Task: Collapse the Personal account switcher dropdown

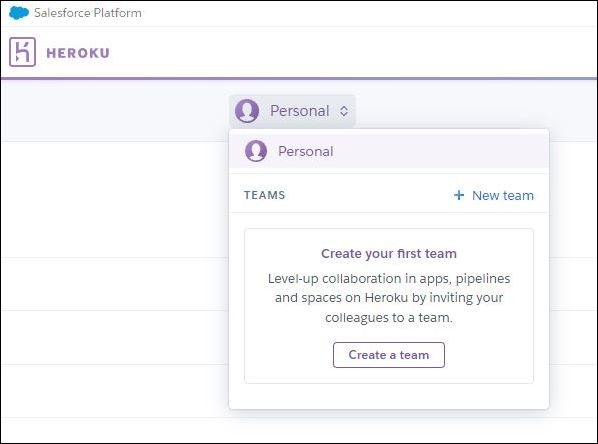Action: (293, 111)
